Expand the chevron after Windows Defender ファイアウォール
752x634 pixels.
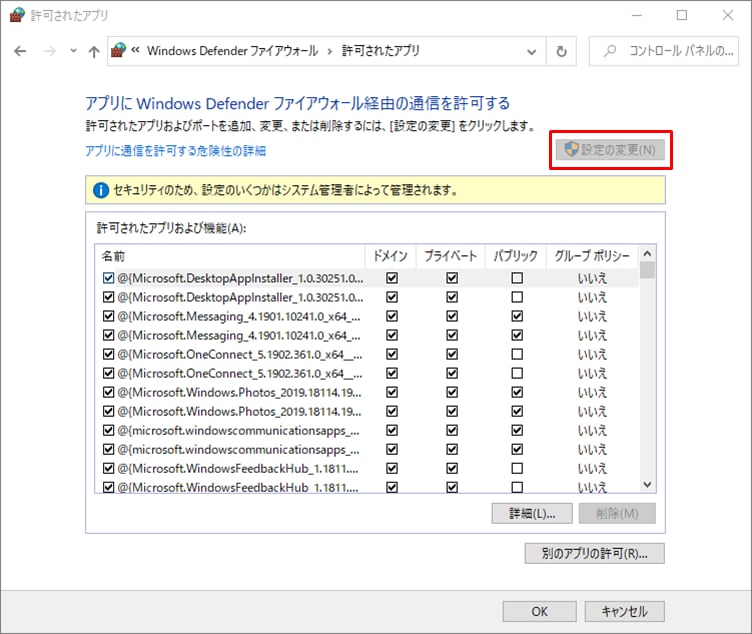click(329, 51)
